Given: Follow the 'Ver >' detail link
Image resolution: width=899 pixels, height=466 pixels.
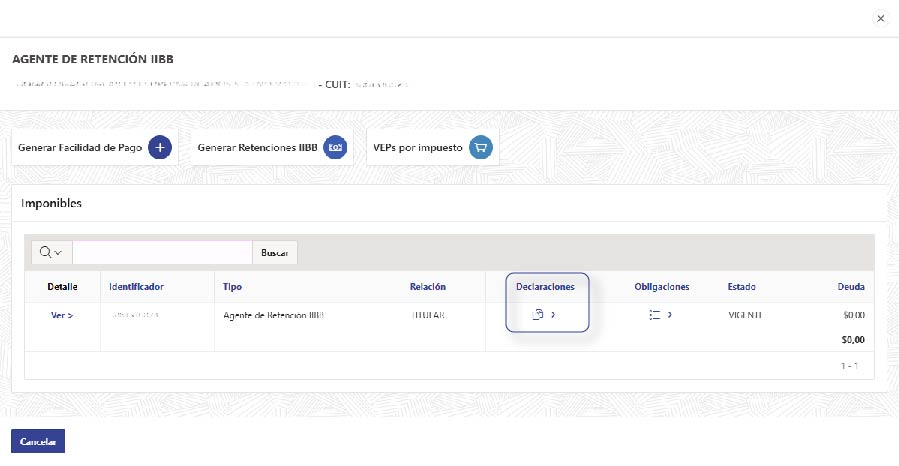Looking at the screenshot, I should [x=62, y=315].
